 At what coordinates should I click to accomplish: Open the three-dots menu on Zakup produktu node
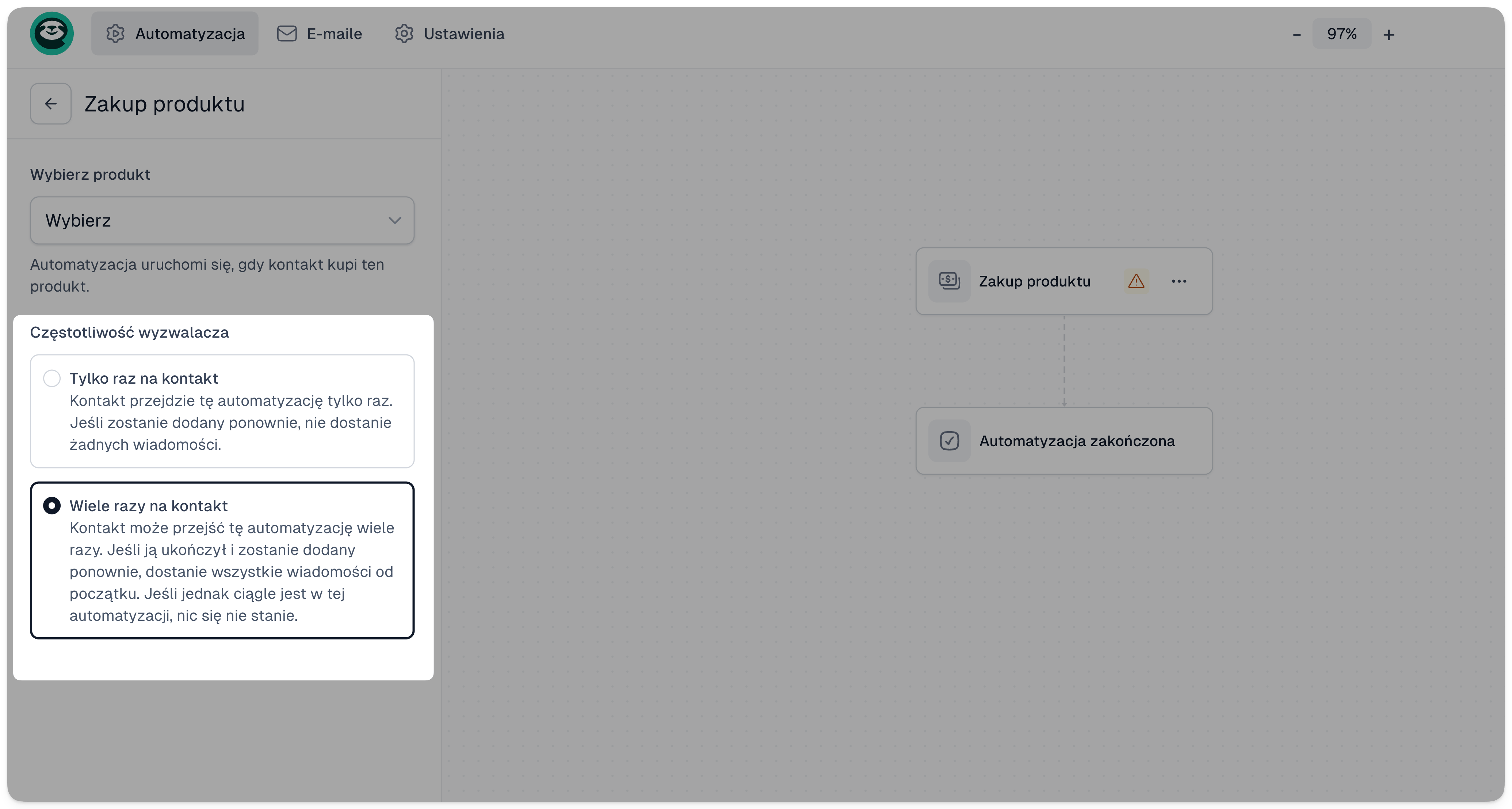click(1179, 281)
